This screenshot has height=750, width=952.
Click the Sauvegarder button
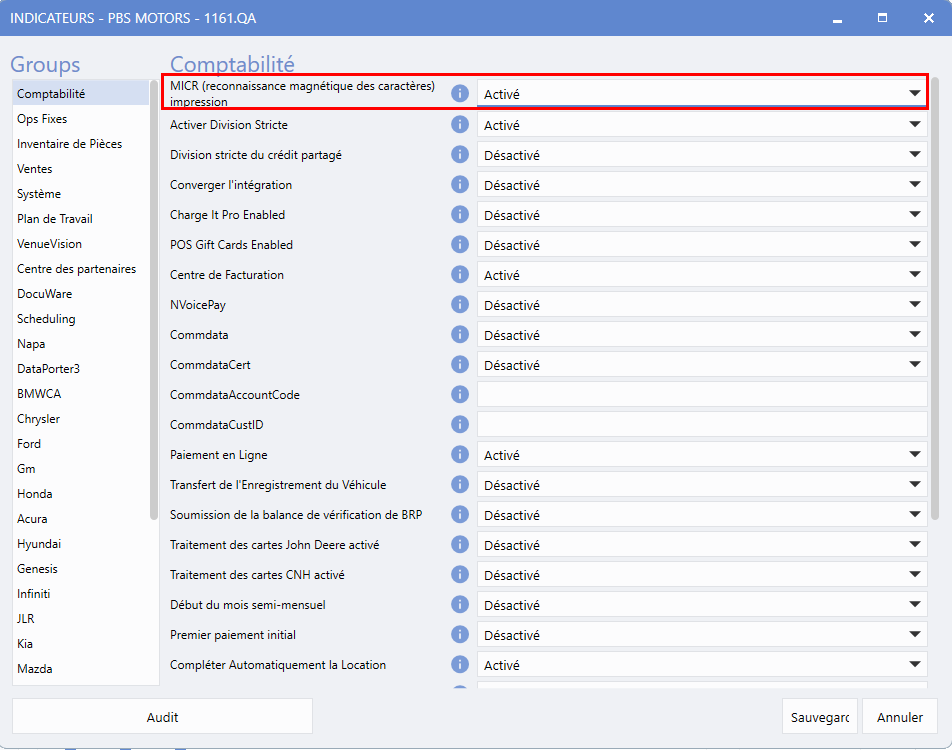coord(820,717)
